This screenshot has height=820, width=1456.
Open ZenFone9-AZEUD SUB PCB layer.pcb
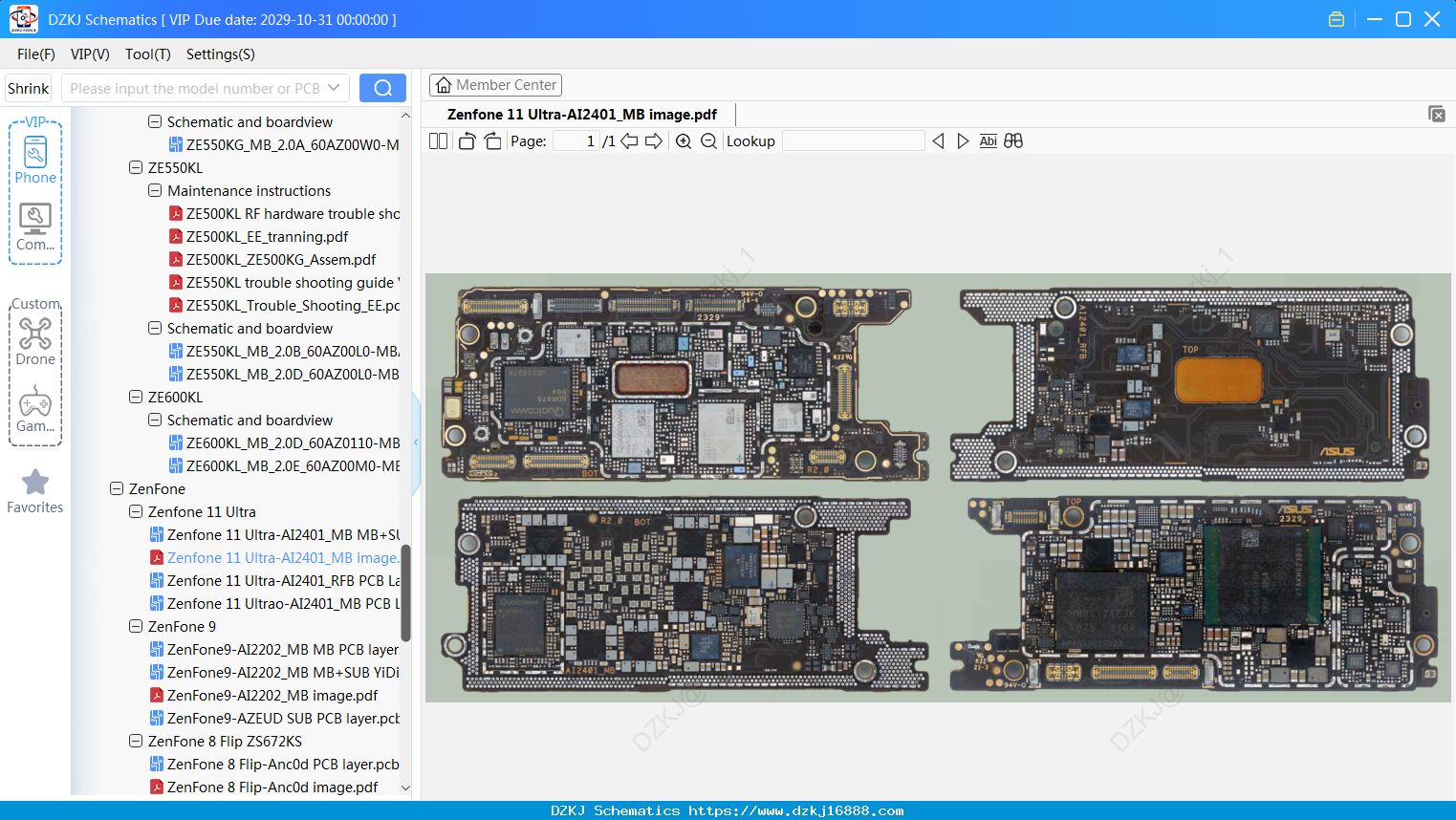click(274, 718)
